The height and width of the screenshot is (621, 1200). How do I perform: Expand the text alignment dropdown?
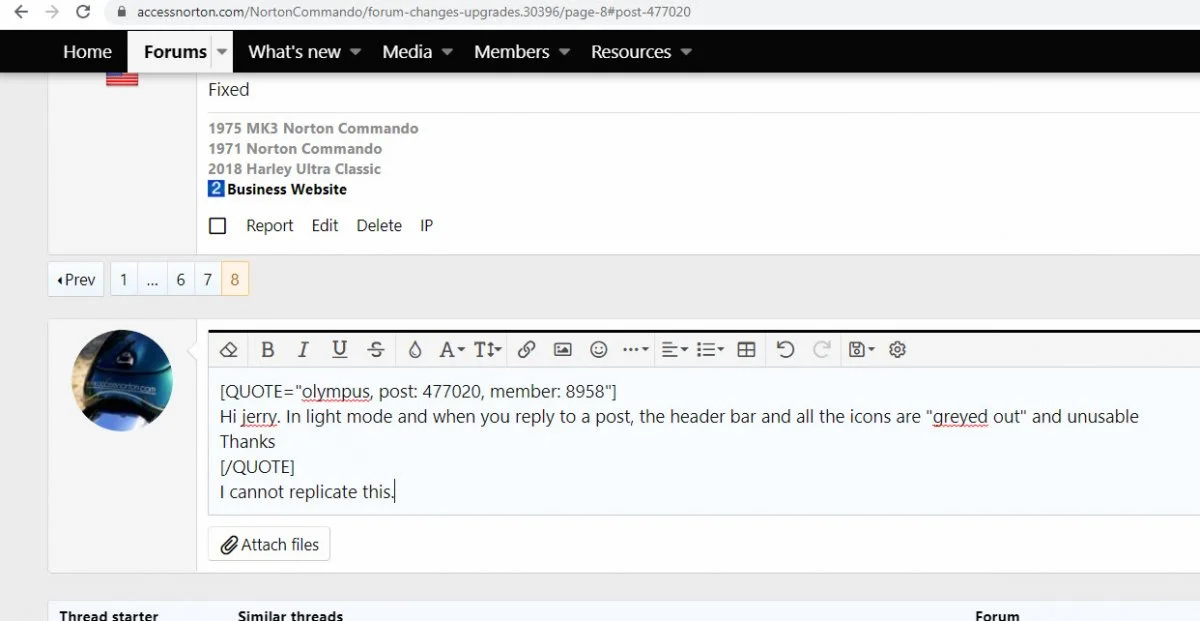pyautogui.click(x=675, y=350)
